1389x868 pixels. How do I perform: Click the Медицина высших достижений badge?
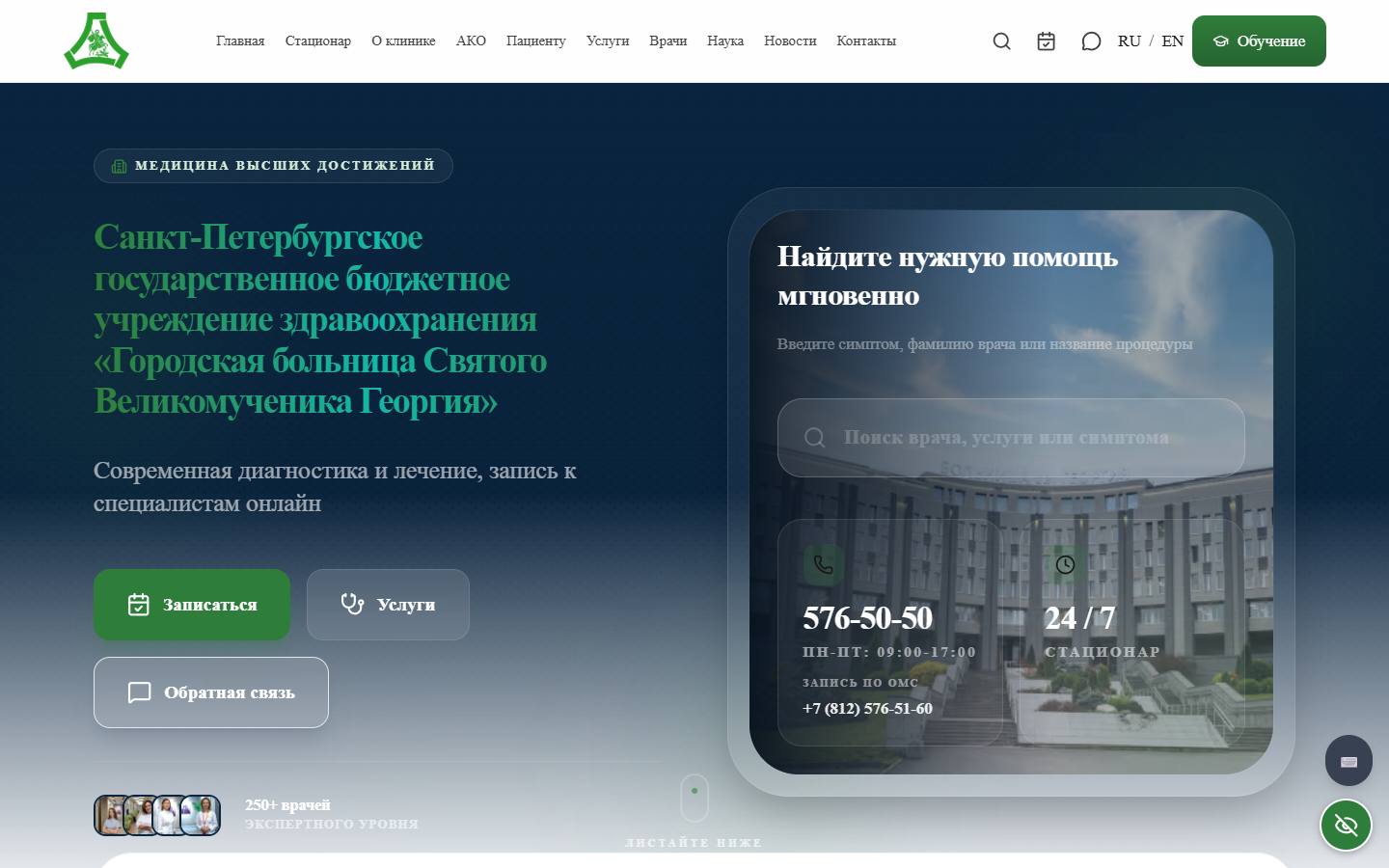click(273, 166)
